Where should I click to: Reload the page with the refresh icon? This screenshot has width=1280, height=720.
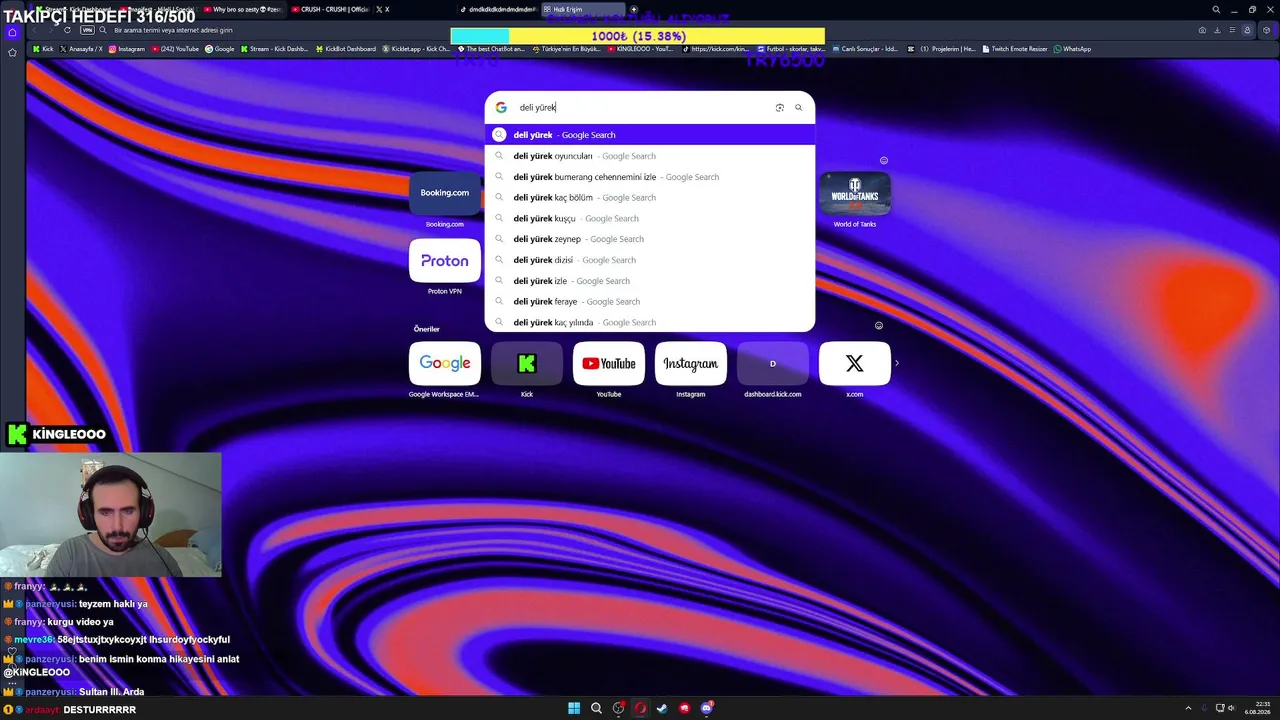pyautogui.click(x=67, y=30)
